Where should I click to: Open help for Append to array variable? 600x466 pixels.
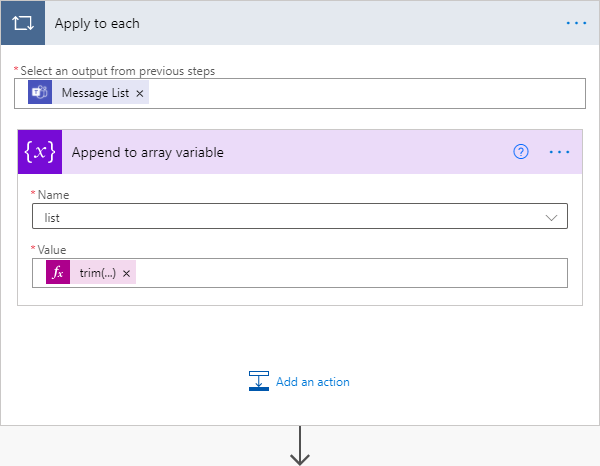tap(520, 152)
